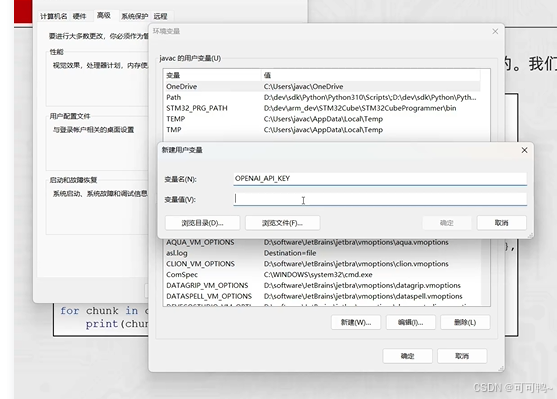Viewport: 557px width, 399px height.
Task: Click the 值 column header in user variables
Action: click(371, 75)
